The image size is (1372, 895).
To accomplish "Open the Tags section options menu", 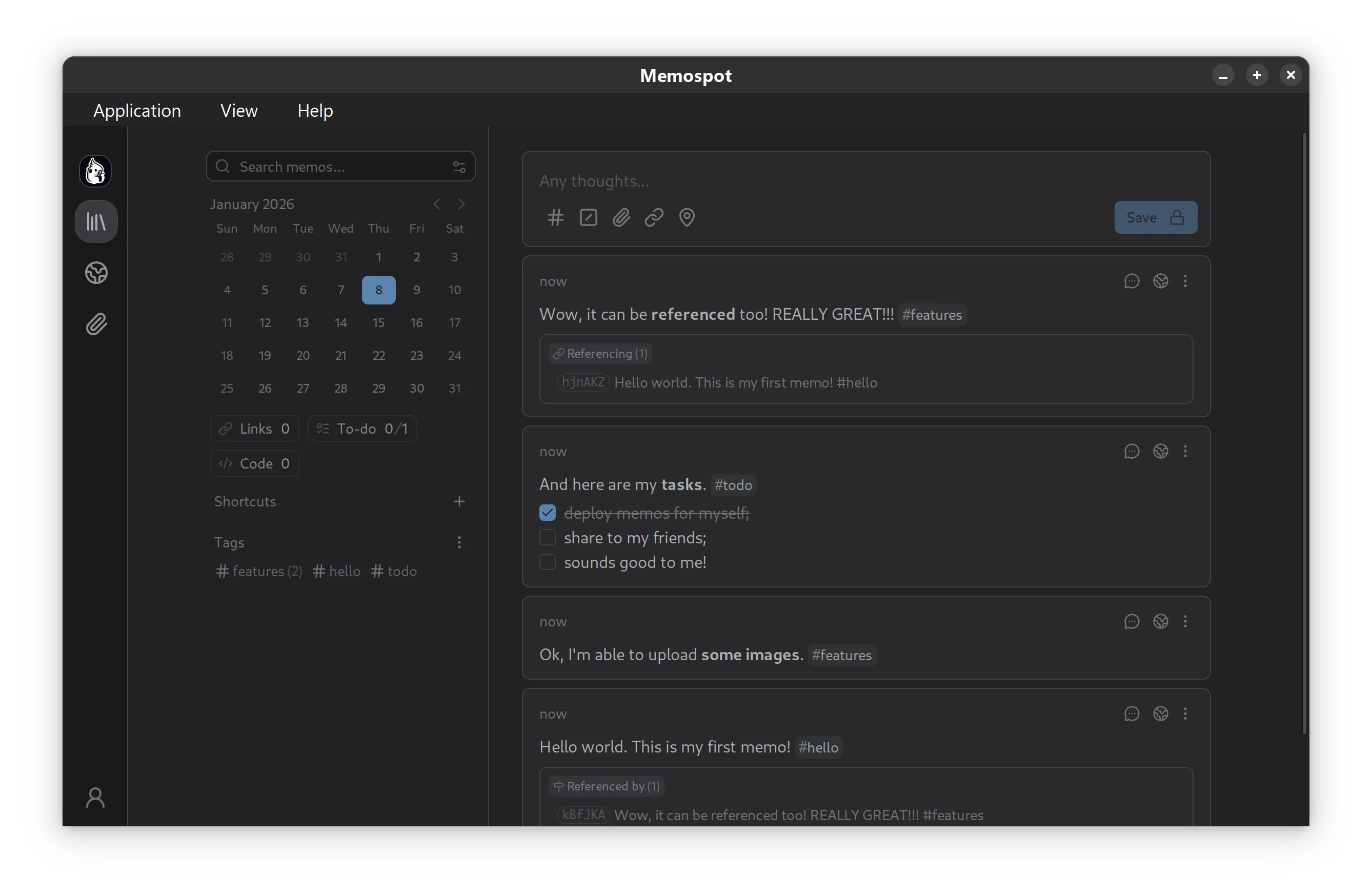I will (459, 542).
